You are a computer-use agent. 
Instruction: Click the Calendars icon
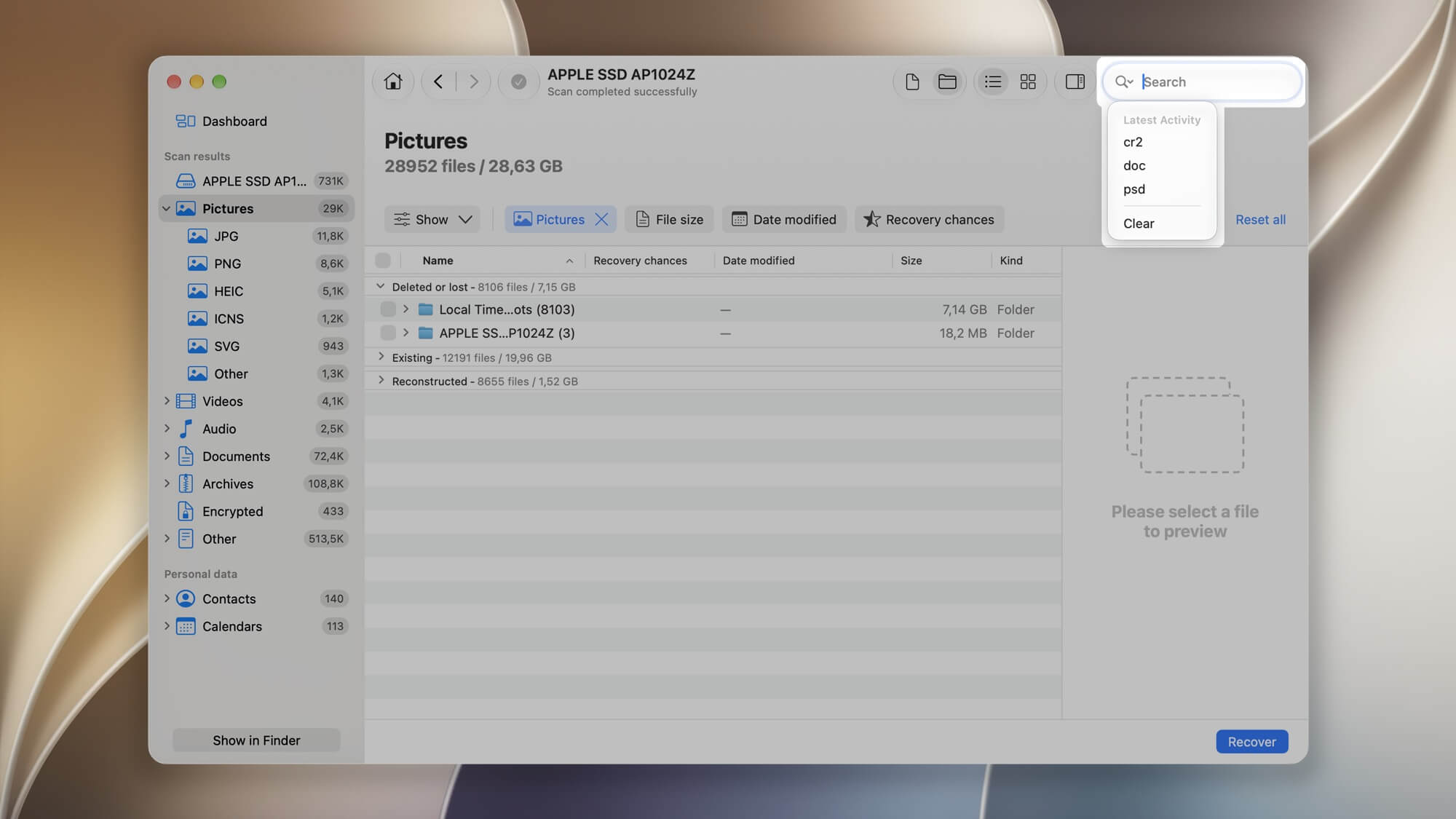(186, 626)
